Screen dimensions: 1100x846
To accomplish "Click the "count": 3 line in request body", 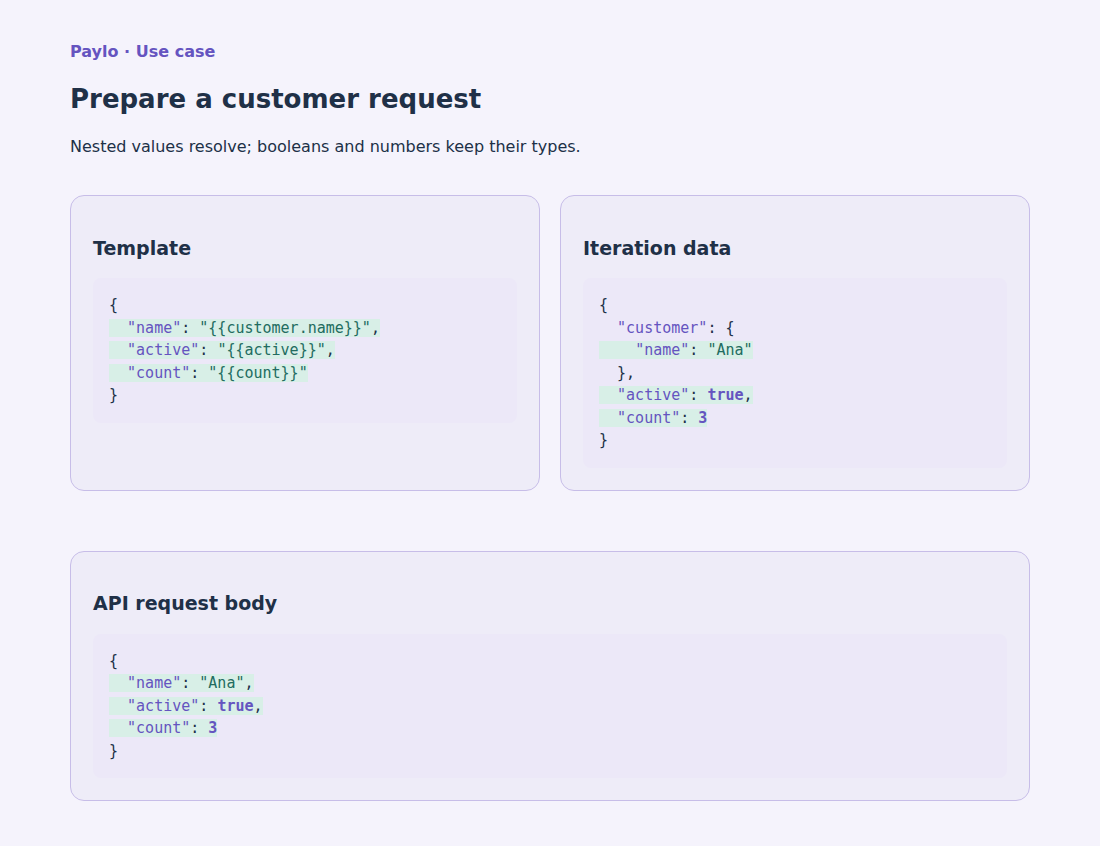I will (x=163, y=728).
